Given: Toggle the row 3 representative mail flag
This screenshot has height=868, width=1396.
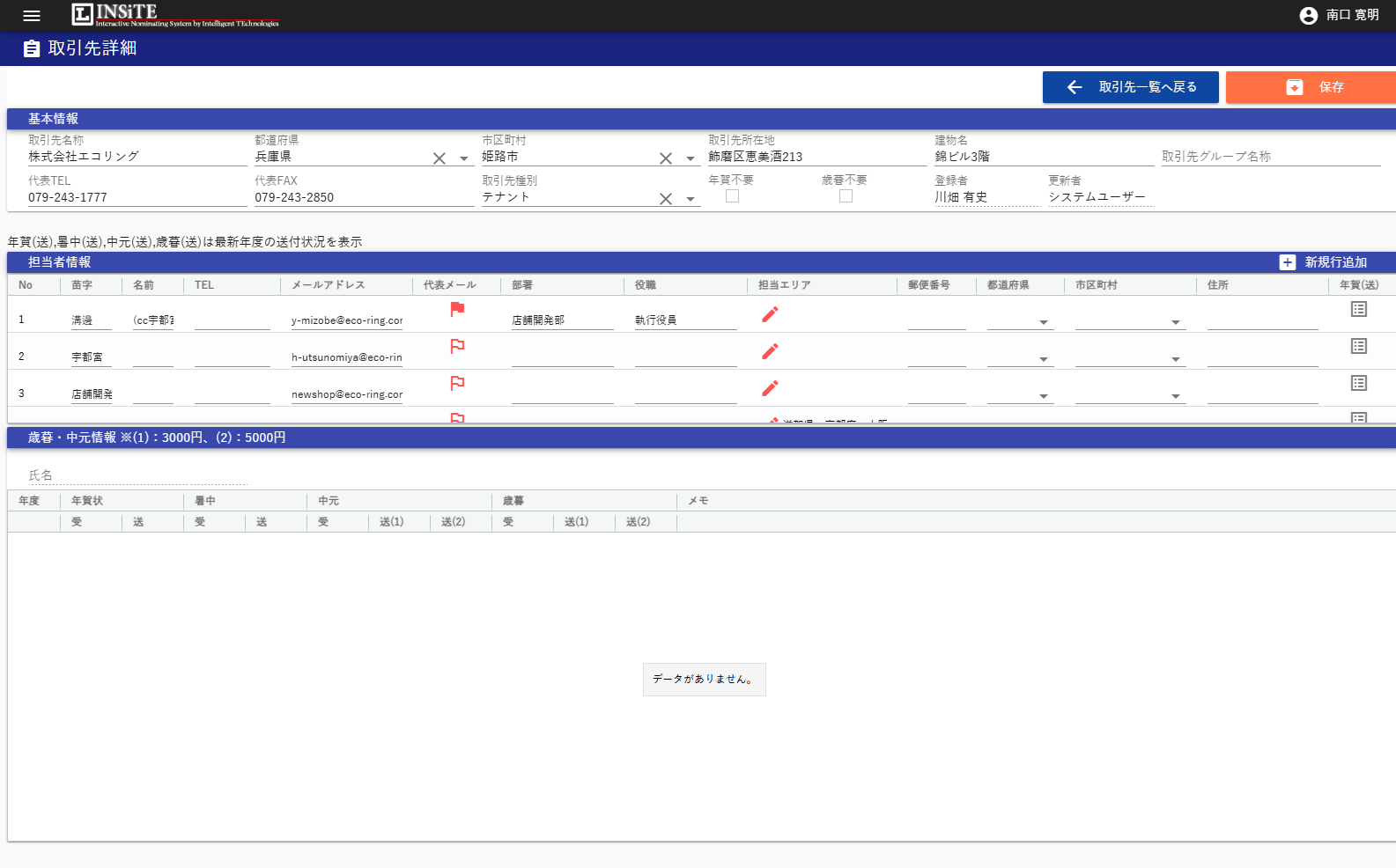Looking at the screenshot, I should click(457, 383).
